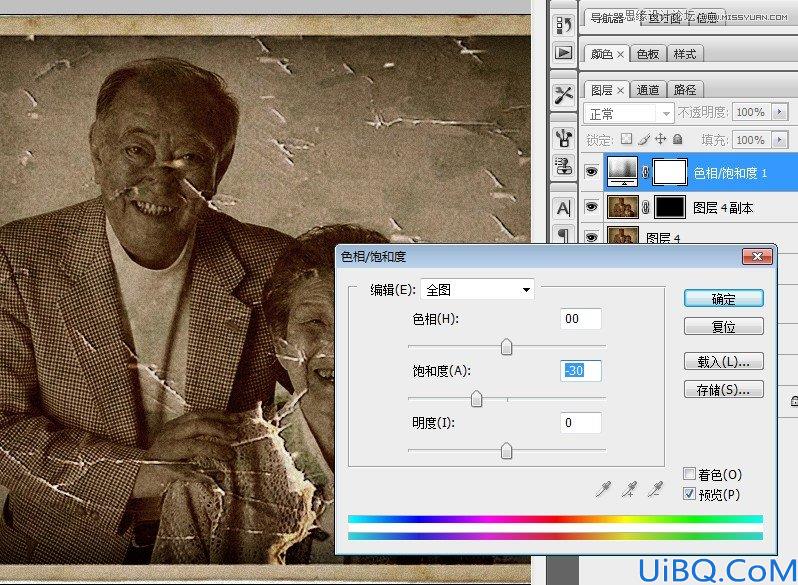Viewport: 798px width, 585px height.
Task: Switch to the 样式 tab
Action: point(685,54)
